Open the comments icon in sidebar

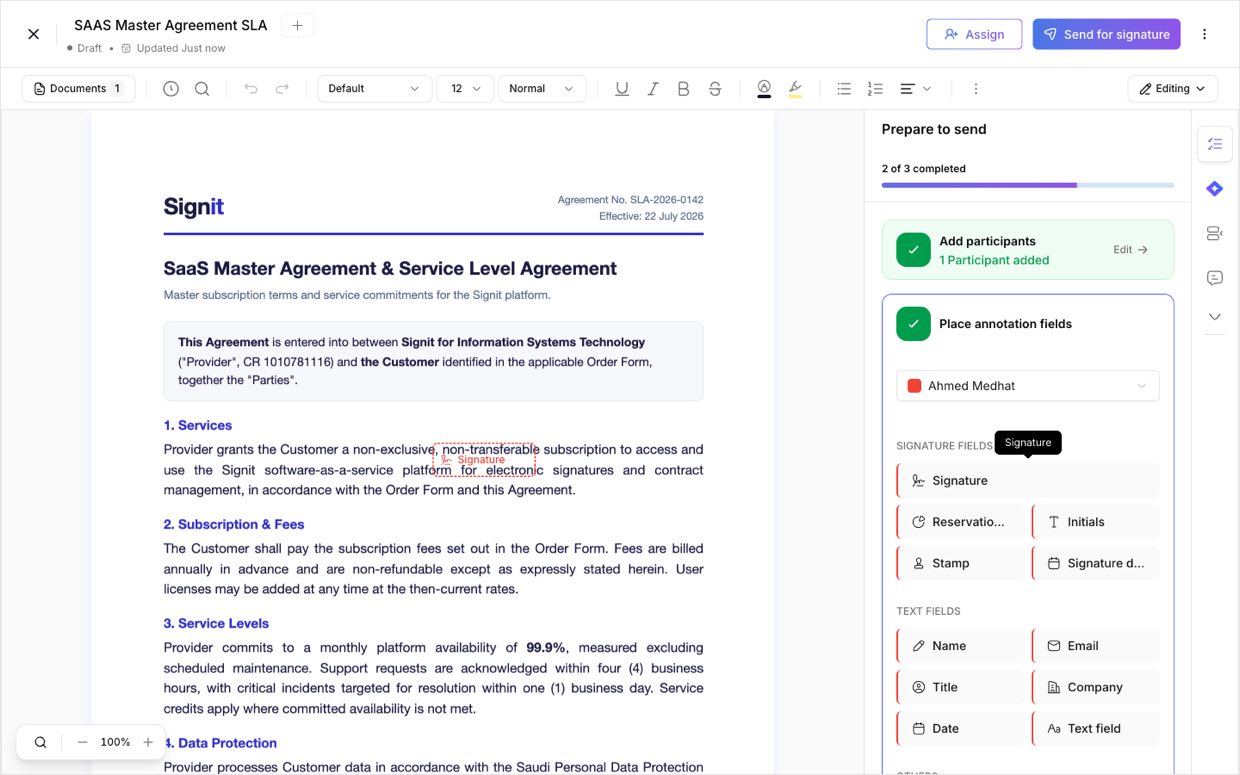(1215, 278)
